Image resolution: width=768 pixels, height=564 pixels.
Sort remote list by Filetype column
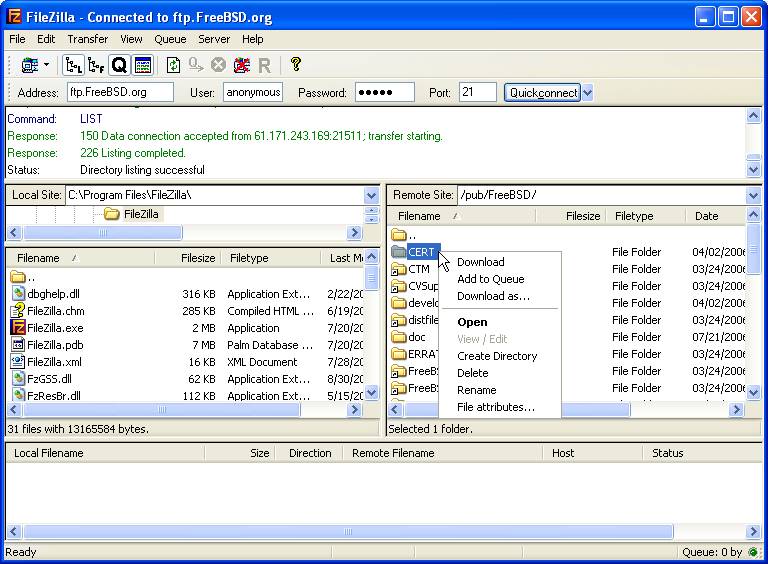(646, 216)
